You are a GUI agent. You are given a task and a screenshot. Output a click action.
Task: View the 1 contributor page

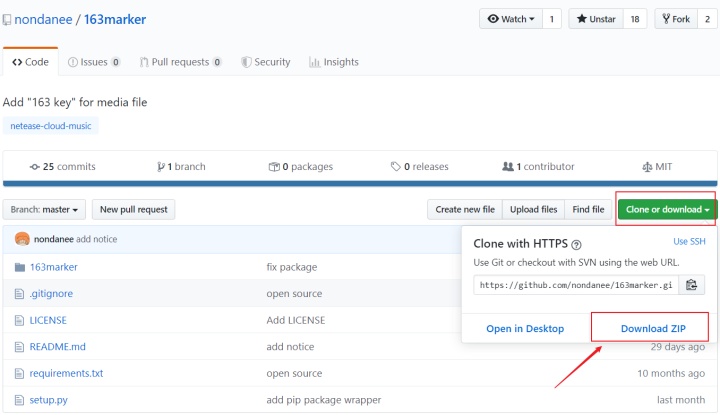tap(538, 167)
